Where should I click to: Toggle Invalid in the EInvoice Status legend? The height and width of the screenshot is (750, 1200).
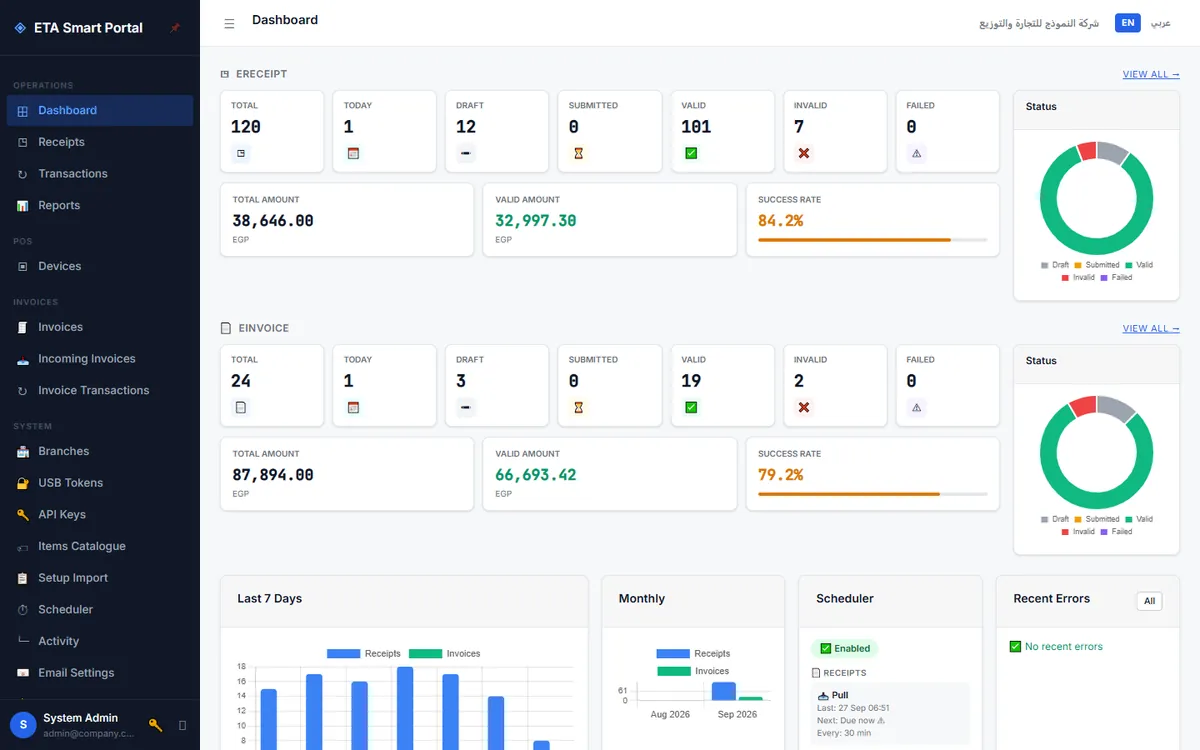click(1078, 532)
